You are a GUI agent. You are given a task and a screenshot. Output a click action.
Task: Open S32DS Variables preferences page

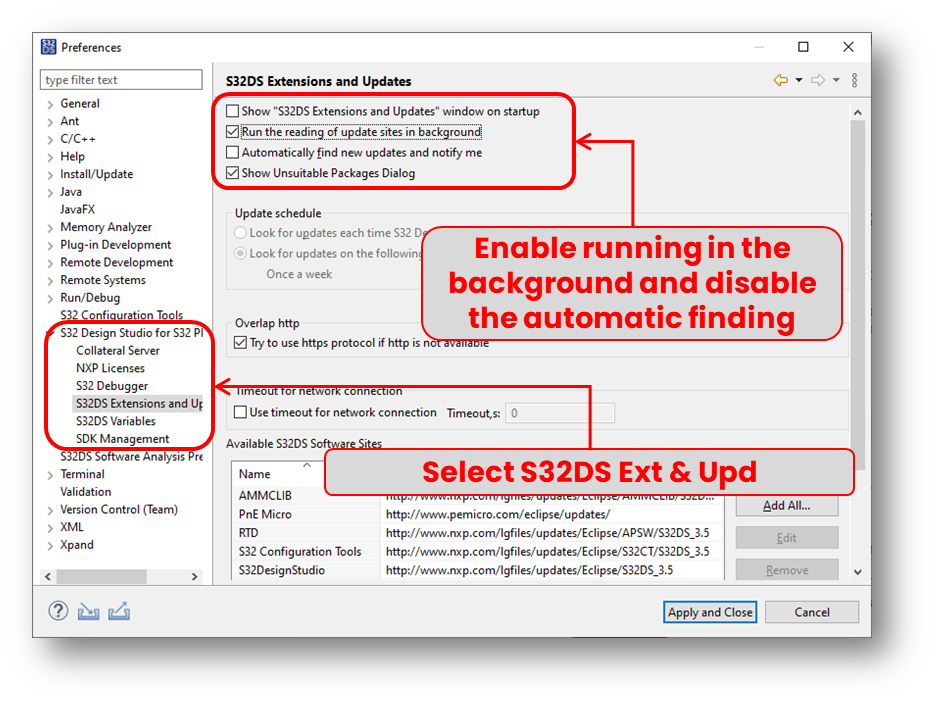(x=115, y=421)
